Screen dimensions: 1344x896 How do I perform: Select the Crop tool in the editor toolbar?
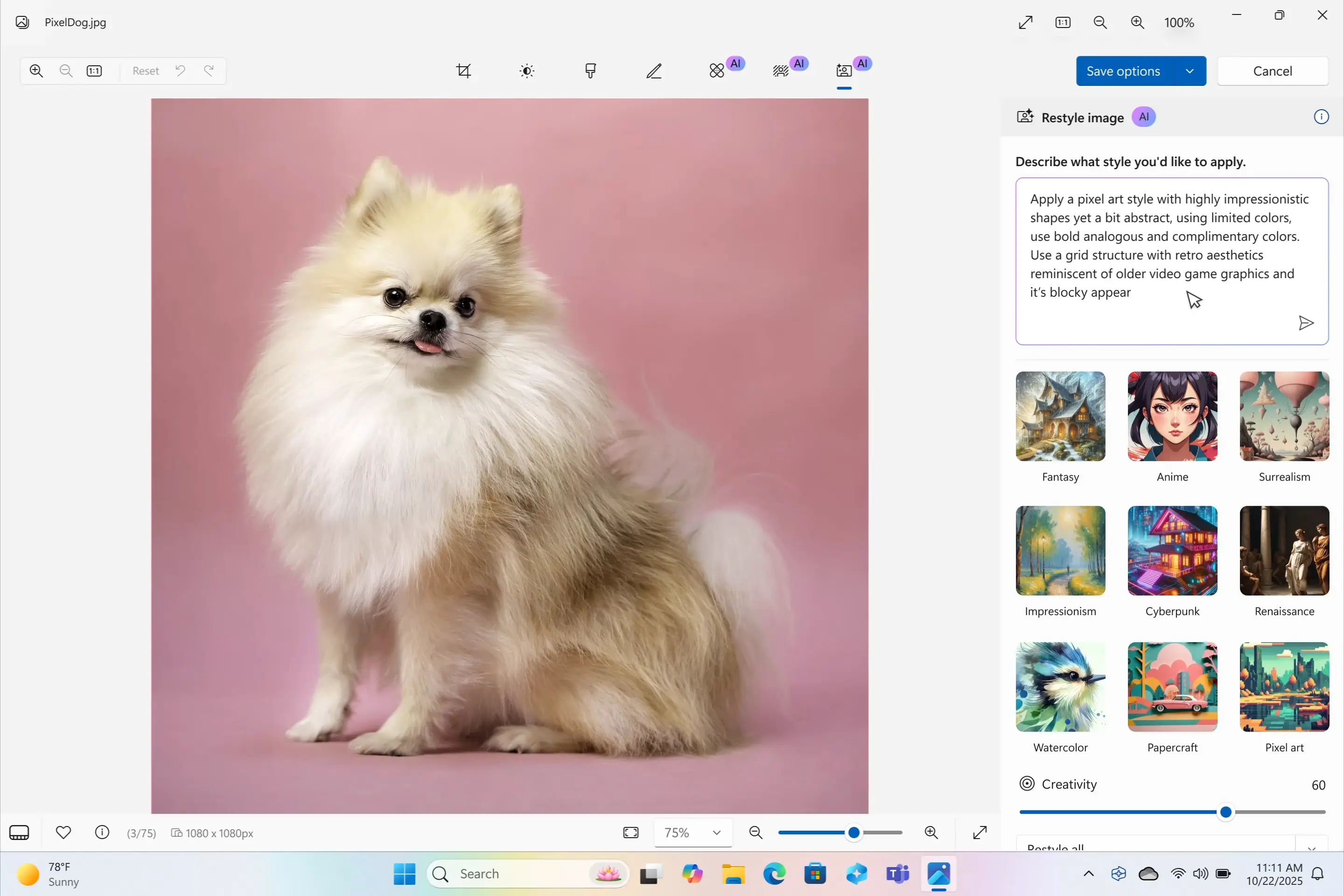(x=463, y=71)
